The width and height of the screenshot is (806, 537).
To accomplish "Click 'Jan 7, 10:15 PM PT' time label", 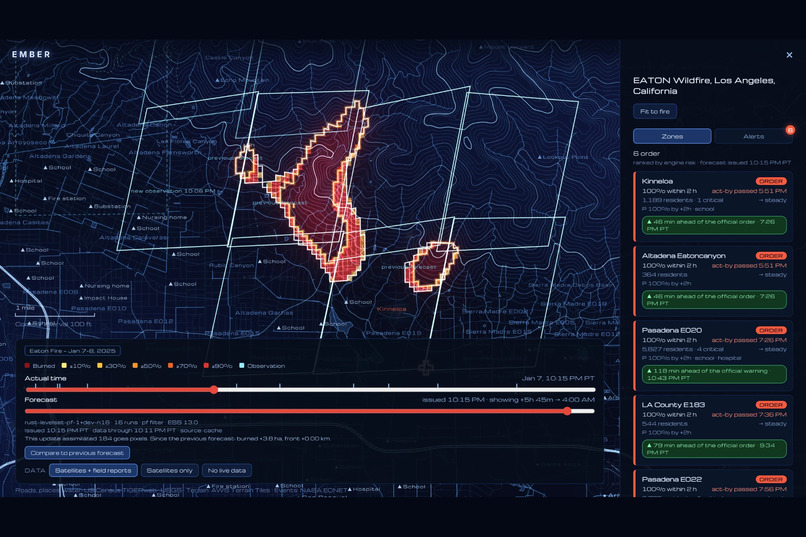I will 558,378.
